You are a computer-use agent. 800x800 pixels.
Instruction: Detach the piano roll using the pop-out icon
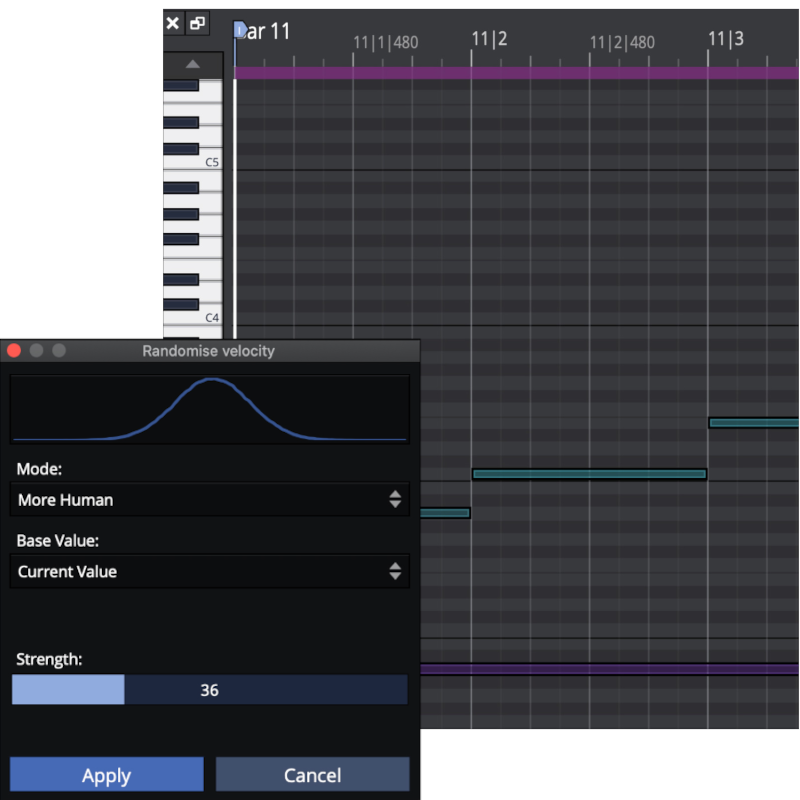click(198, 23)
